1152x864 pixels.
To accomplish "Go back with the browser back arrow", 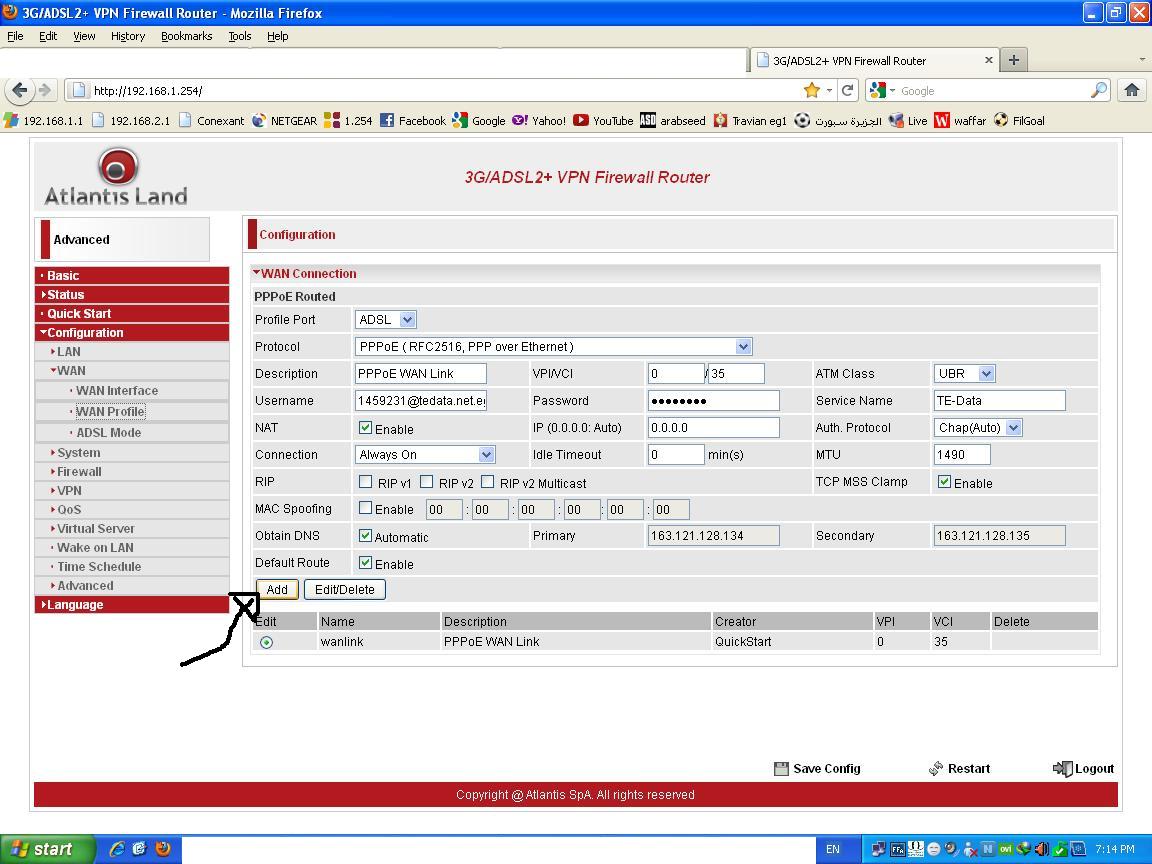I will 20,90.
